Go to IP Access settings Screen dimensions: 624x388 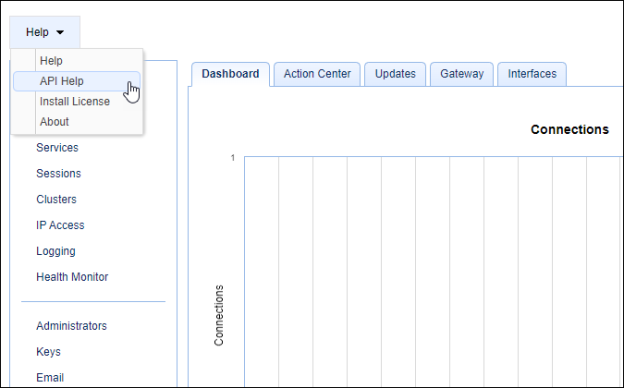tap(60, 225)
